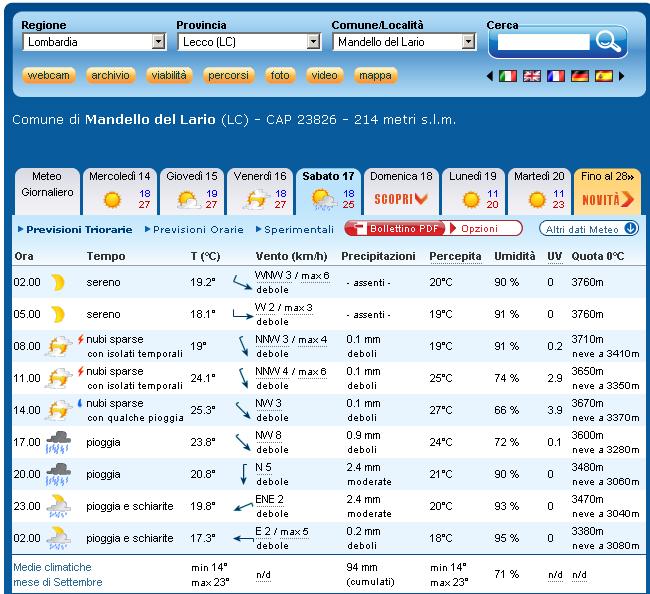650x594 pixels.
Task: Click the wind direction arrow at 23.00
Action: [243, 507]
